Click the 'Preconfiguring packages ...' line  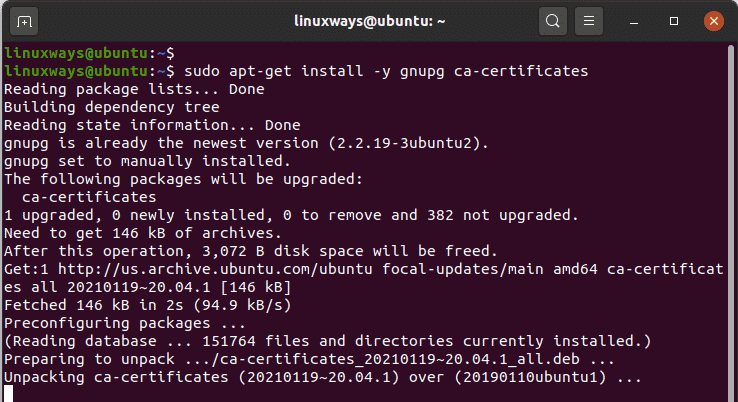tap(125, 323)
